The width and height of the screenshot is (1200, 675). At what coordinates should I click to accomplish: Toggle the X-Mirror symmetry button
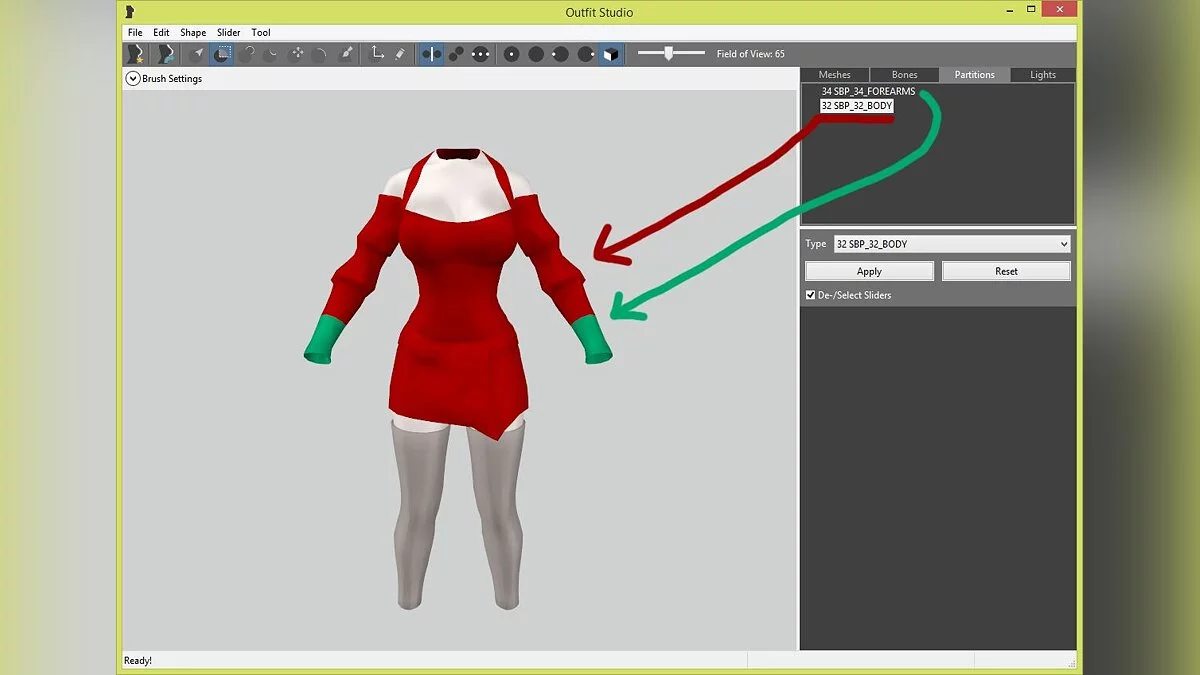point(432,54)
